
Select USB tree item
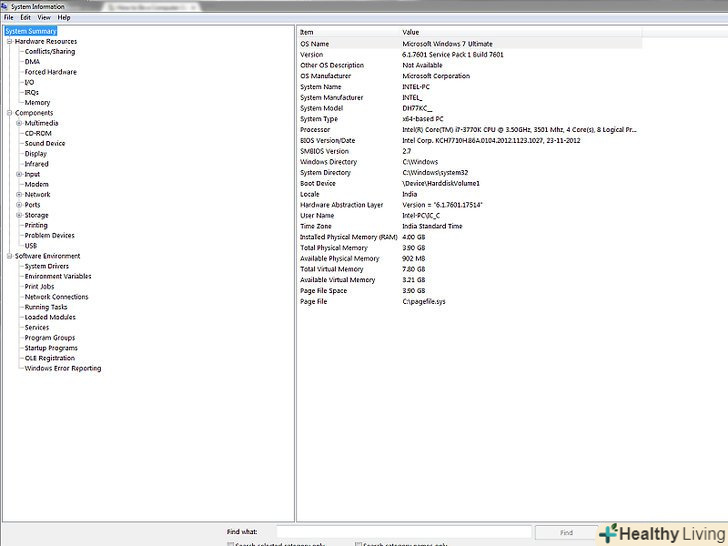pos(31,246)
